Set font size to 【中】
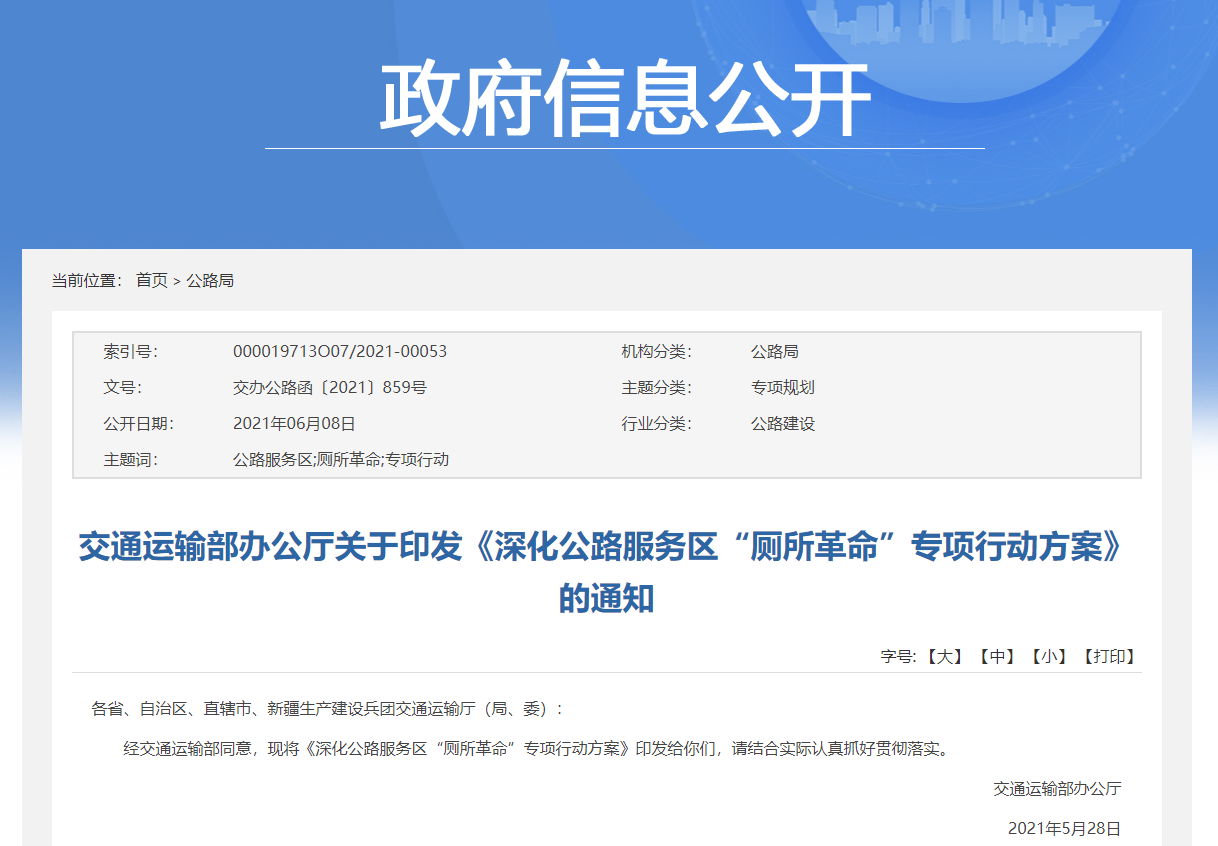 tap(997, 657)
